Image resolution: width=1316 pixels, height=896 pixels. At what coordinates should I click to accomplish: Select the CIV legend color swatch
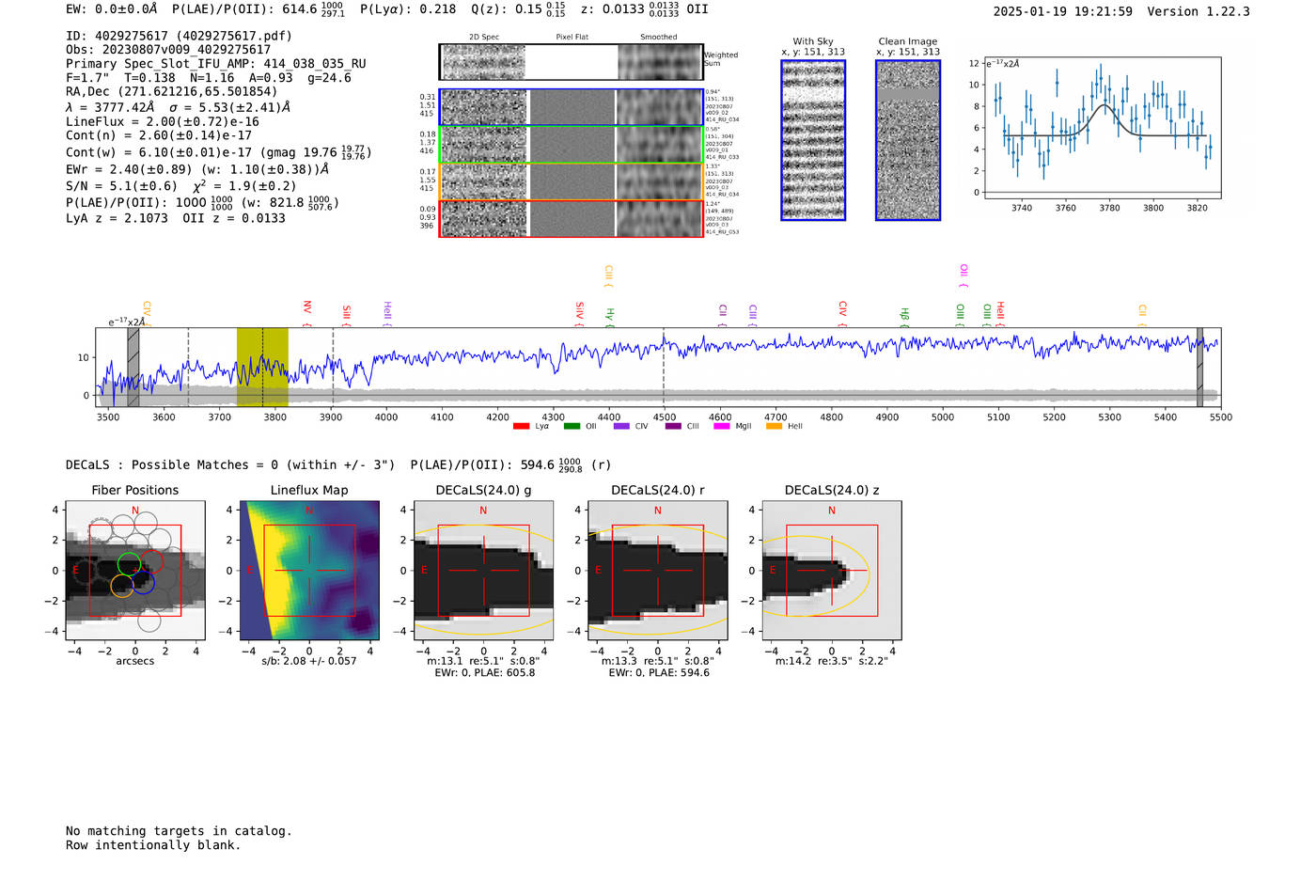[621, 427]
